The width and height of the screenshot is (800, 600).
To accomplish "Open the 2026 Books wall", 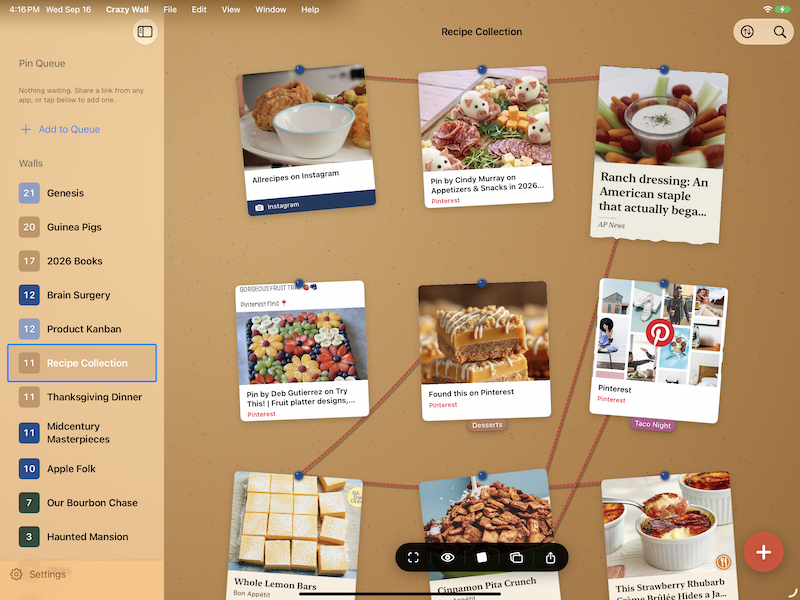I will point(82,261).
